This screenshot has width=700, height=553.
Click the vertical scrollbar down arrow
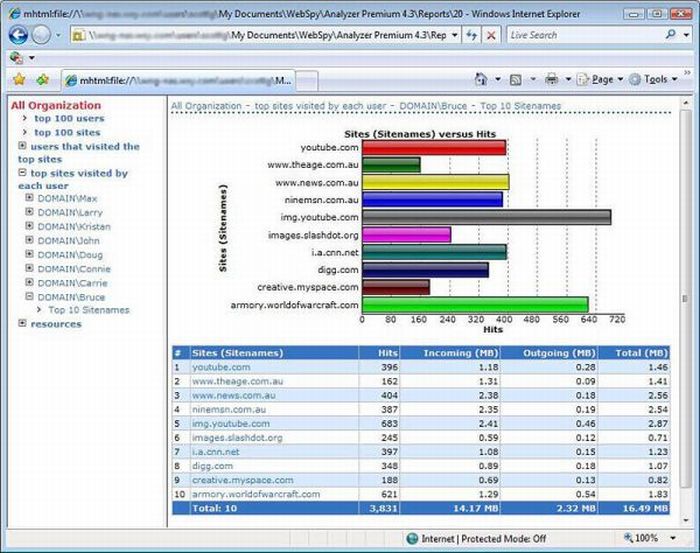click(685, 520)
